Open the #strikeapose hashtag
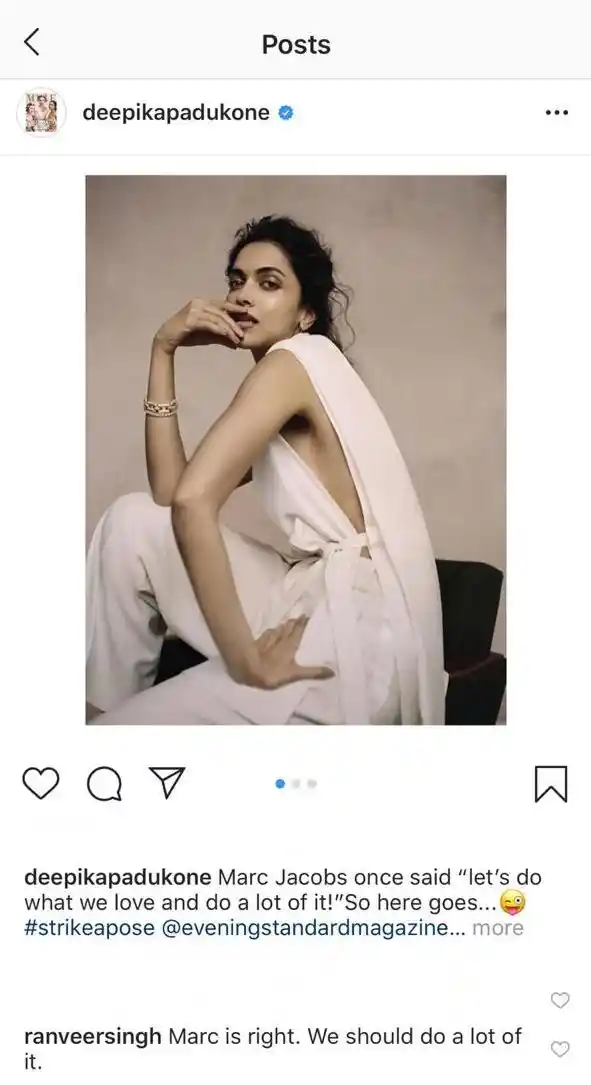591x1085 pixels. coord(89,928)
